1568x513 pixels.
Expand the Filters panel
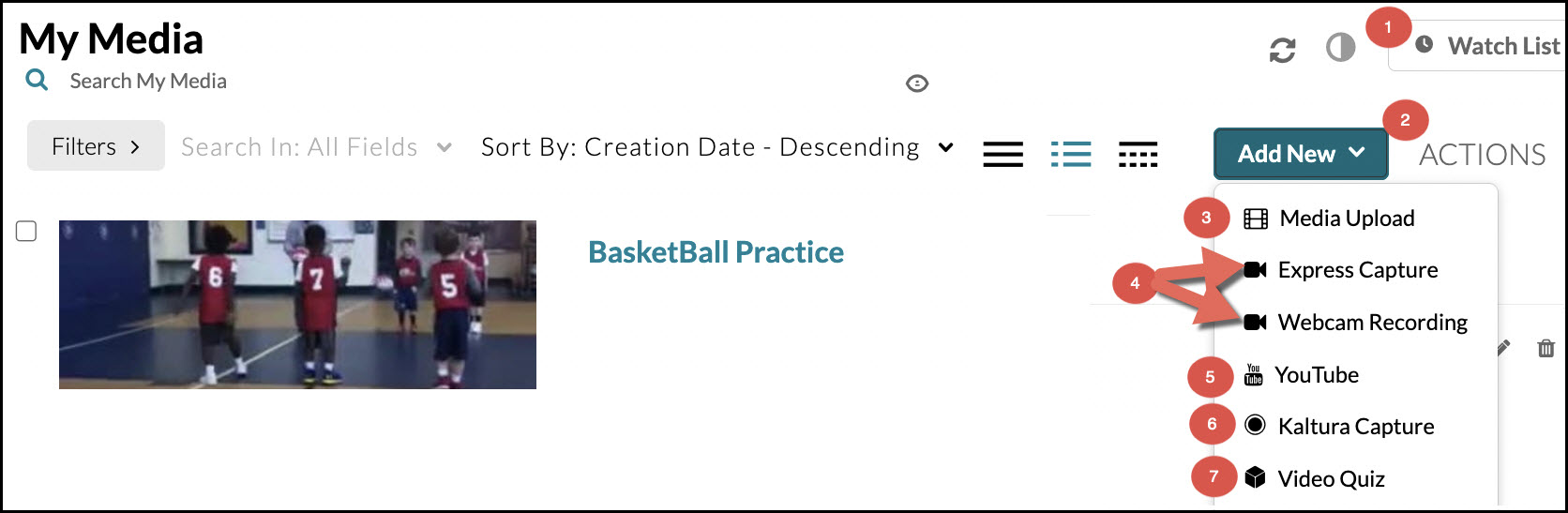96,146
